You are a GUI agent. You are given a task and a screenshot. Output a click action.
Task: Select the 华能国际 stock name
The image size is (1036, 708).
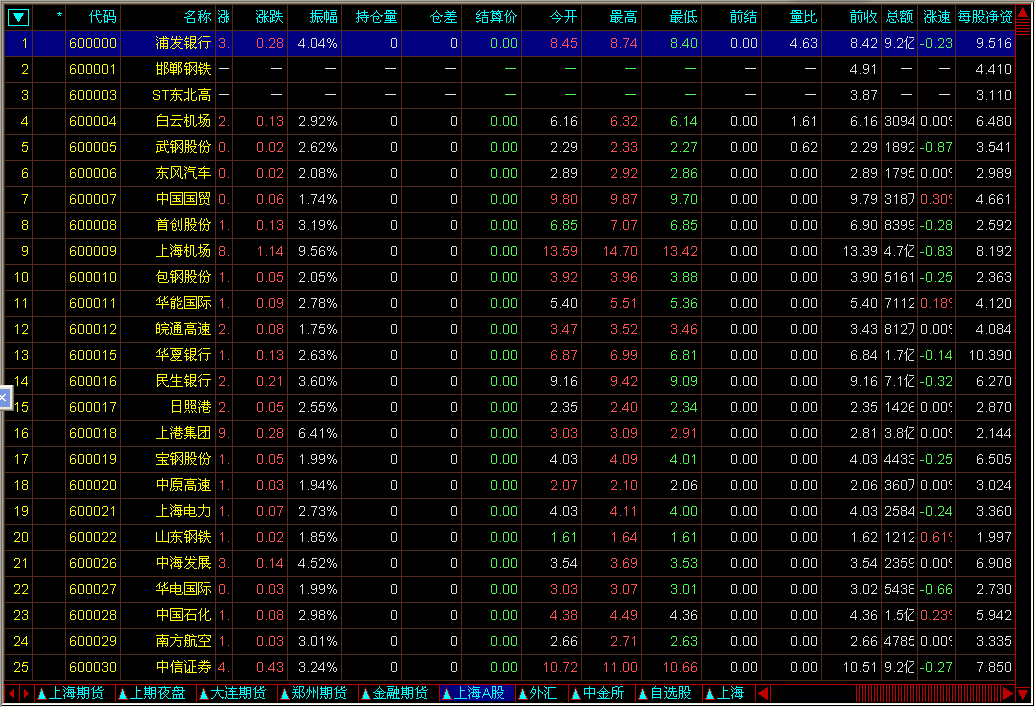(x=183, y=303)
